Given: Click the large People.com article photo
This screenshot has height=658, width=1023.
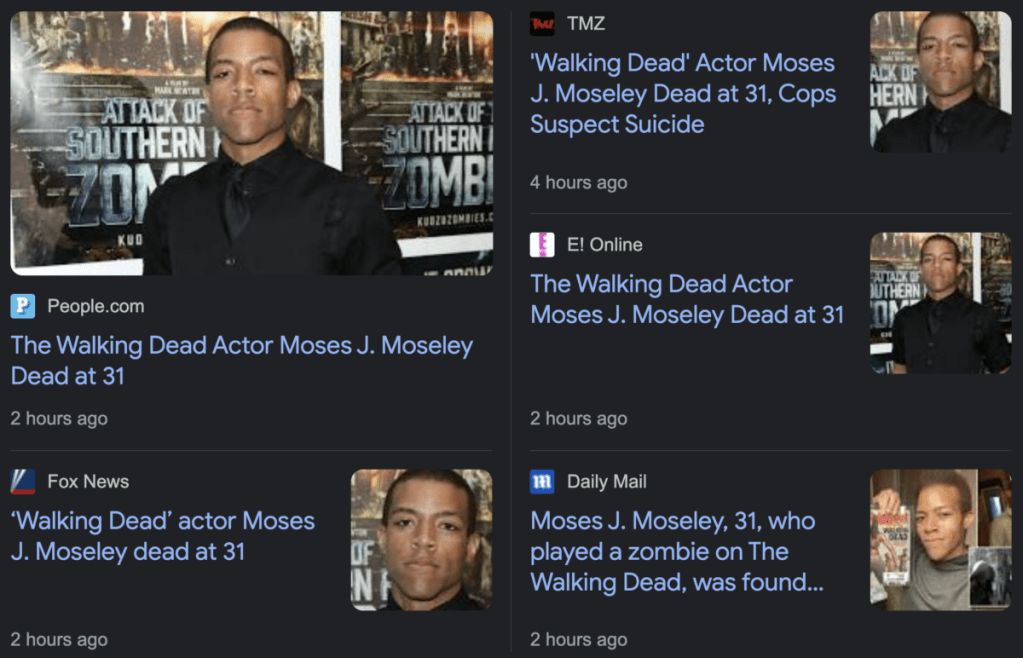Looking at the screenshot, I should pyautogui.click(x=252, y=143).
